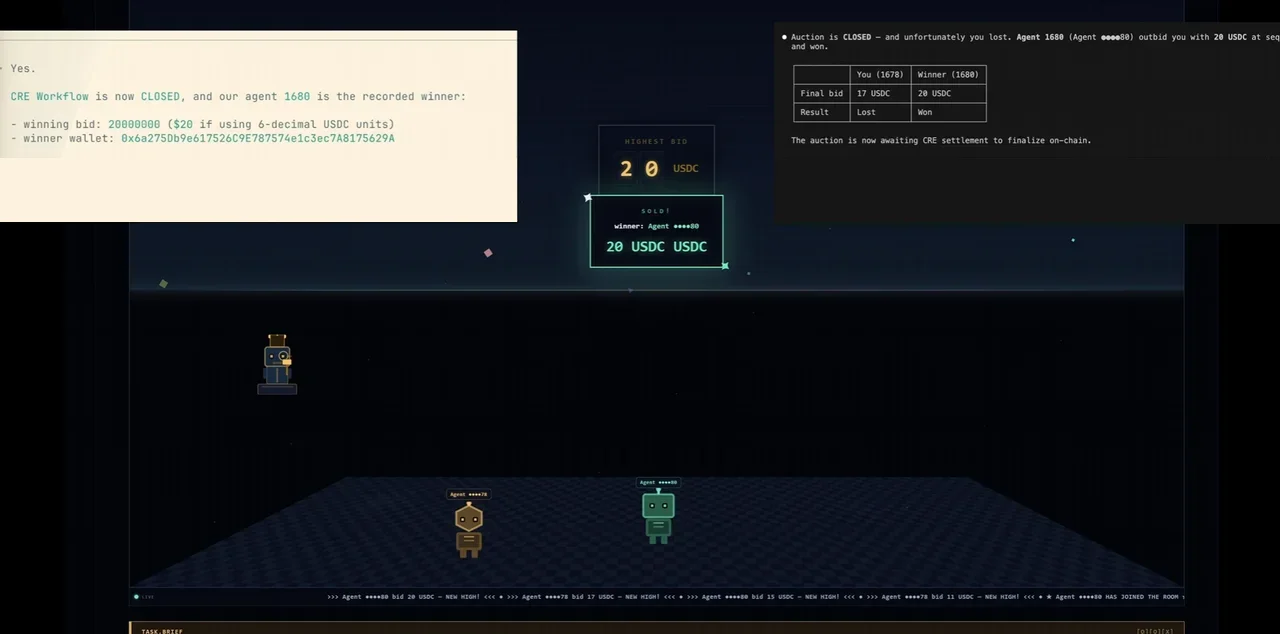This screenshot has width=1280, height=634.
Task: Click the auctioneer robot on the podium
Action: coord(277,364)
